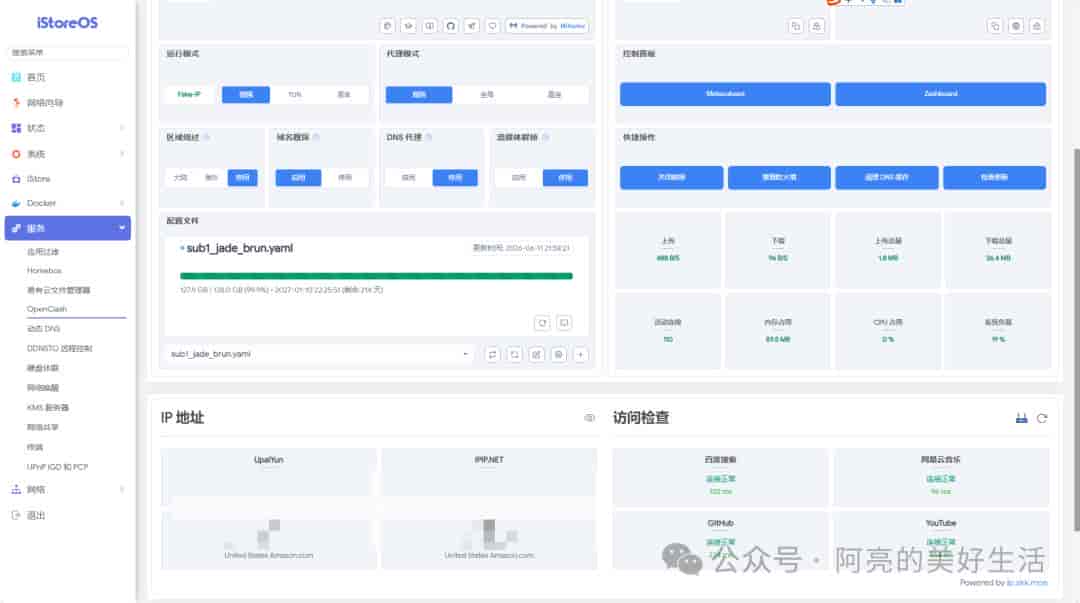Collapse the 服务 services sidebar section

(x=68, y=228)
